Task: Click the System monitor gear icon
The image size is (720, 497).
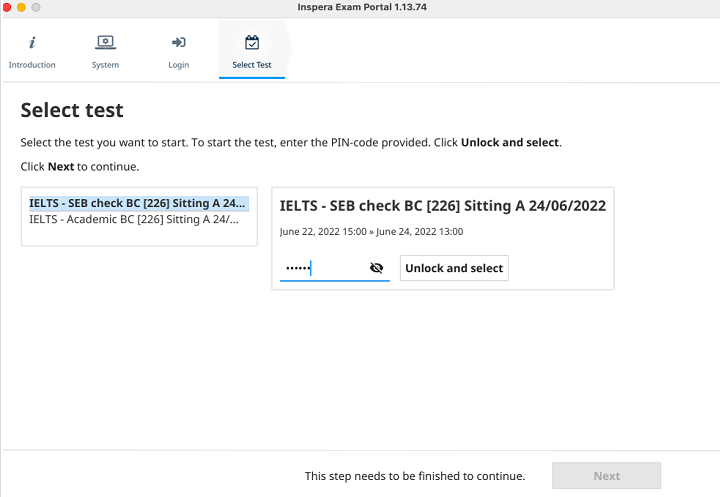Action: pyautogui.click(x=105, y=42)
